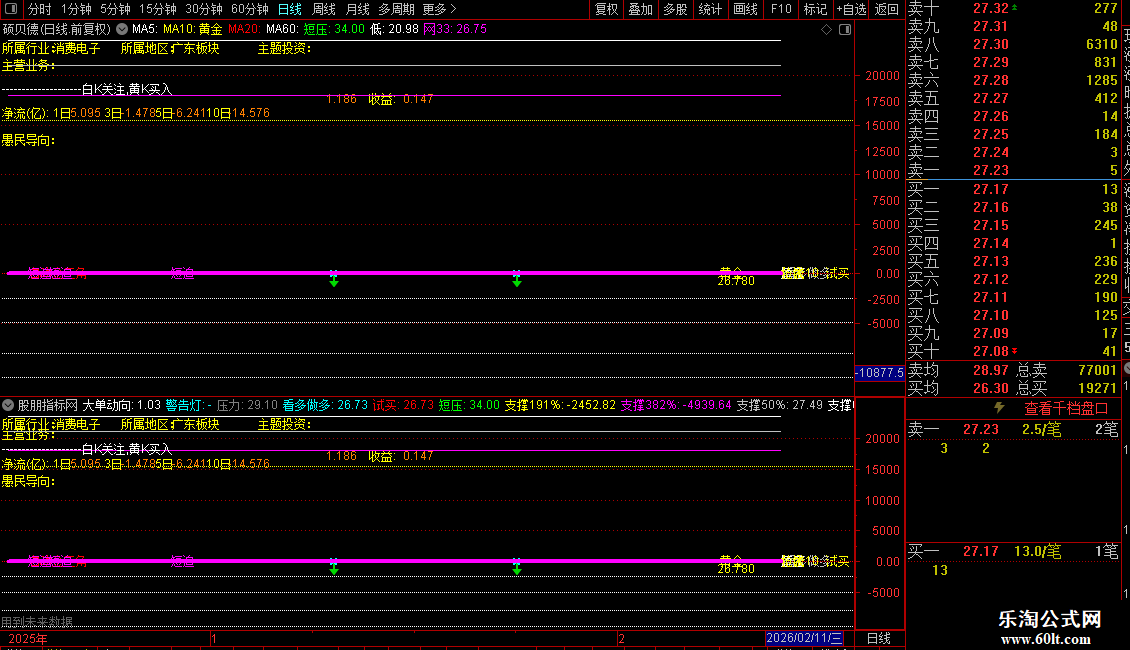Select the 买五 27.13 order row
1130x650 pixels.
coord(1013,261)
